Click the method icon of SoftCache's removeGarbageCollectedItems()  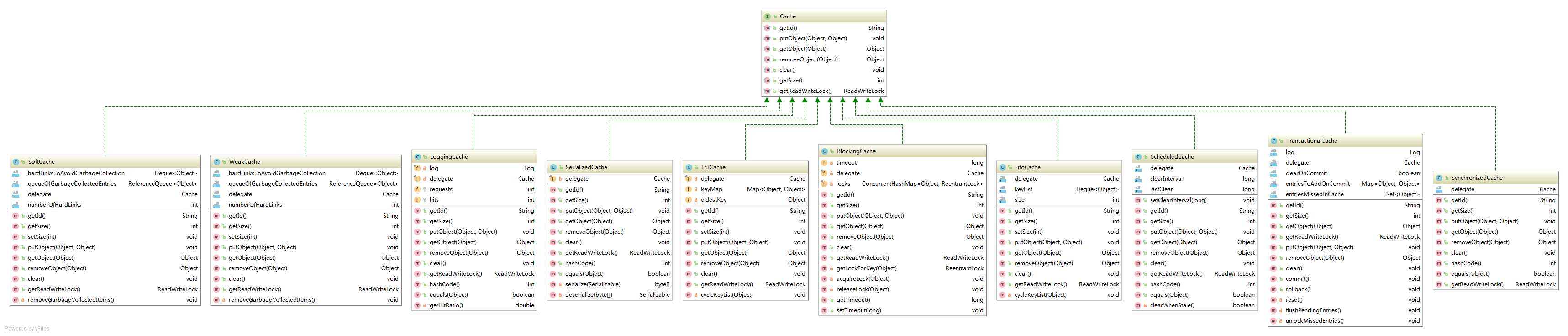click(x=15, y=300)
